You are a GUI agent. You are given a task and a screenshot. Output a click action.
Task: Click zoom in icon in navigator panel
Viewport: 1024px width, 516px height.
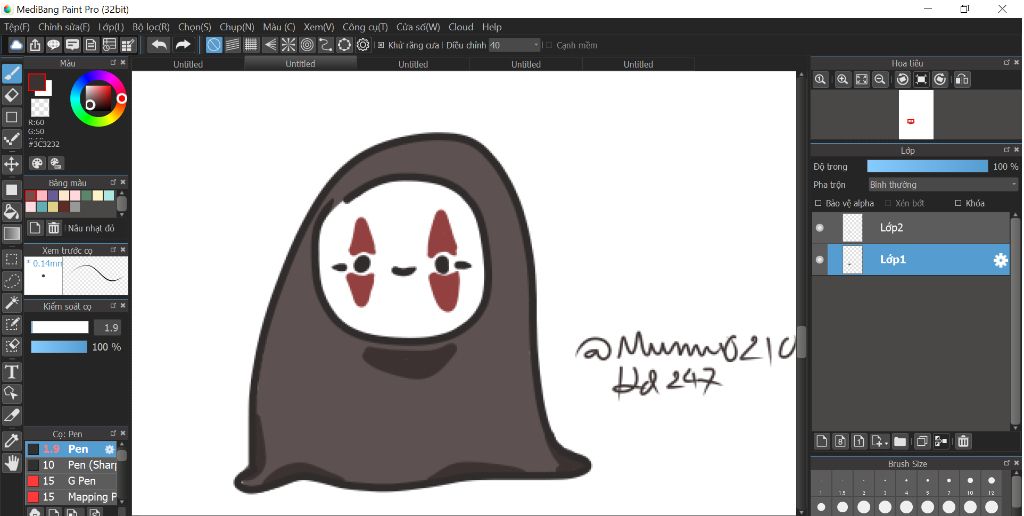coord(842,80)
